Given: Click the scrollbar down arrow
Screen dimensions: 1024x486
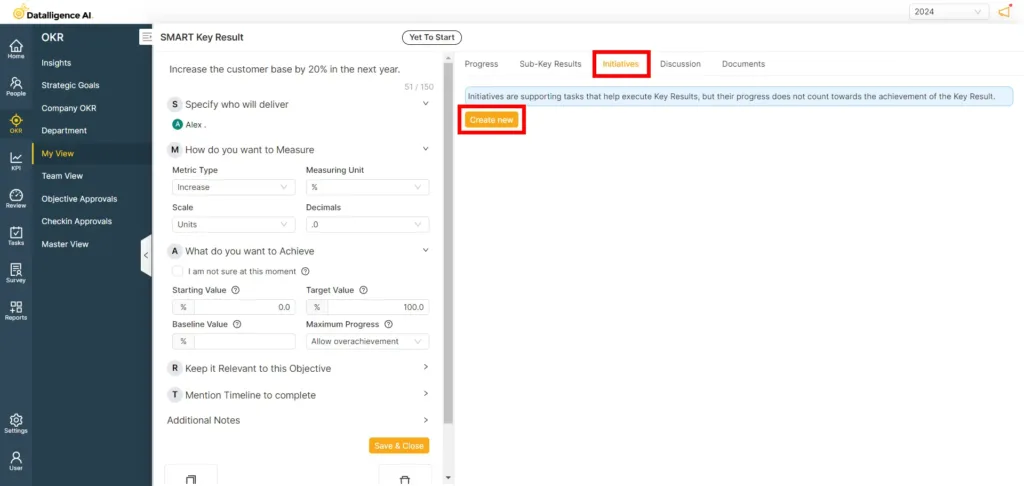Looking at the screenshot, I should click(447, 478).
